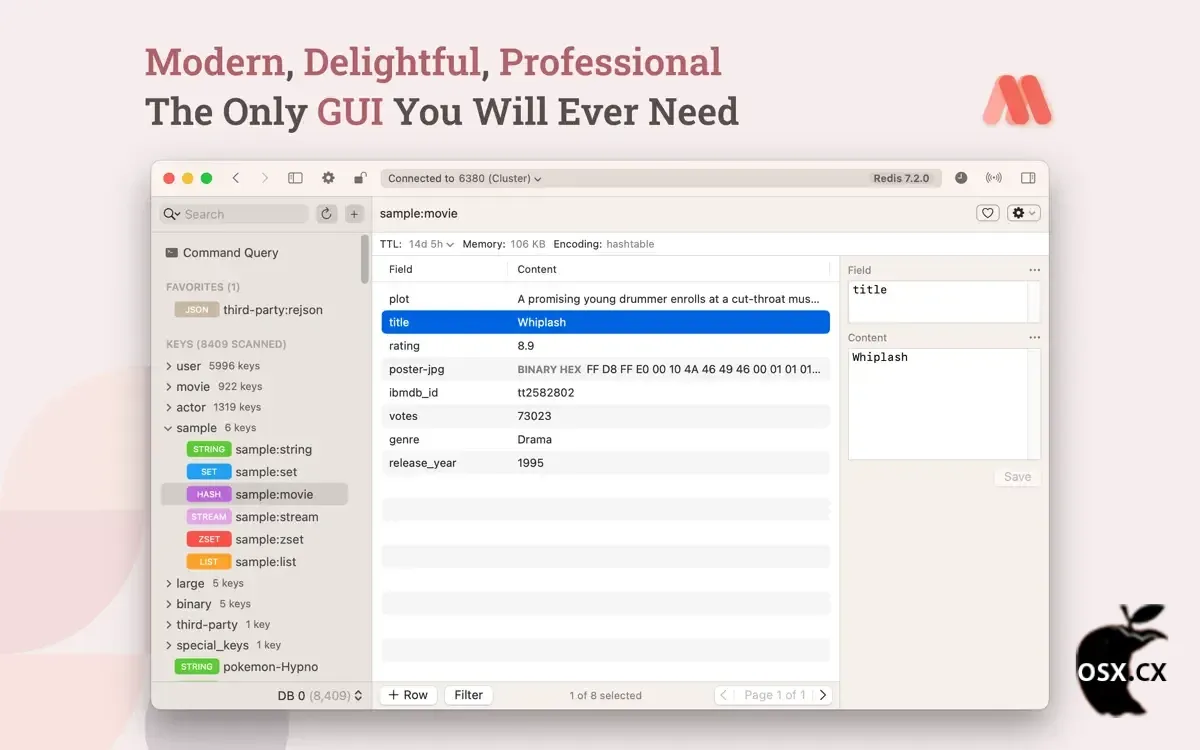
Task: Refresh the key list
Action: click(x=326, y=214)
